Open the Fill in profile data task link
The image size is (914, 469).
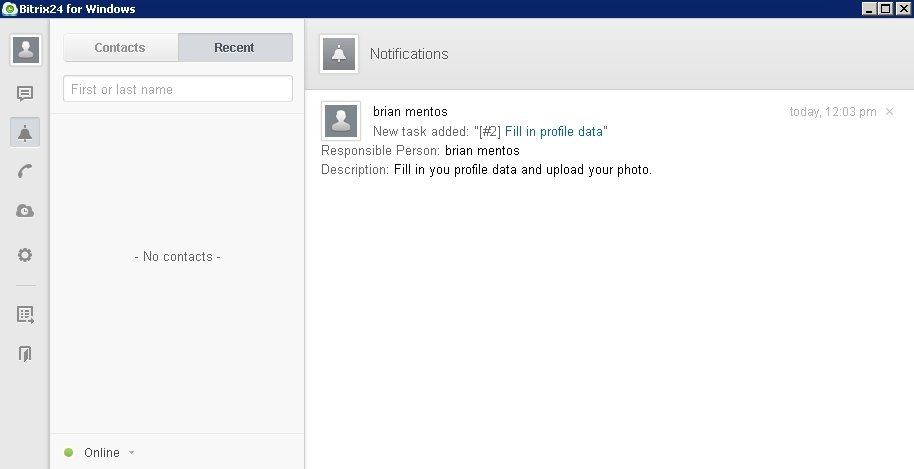tap(554, 132)
